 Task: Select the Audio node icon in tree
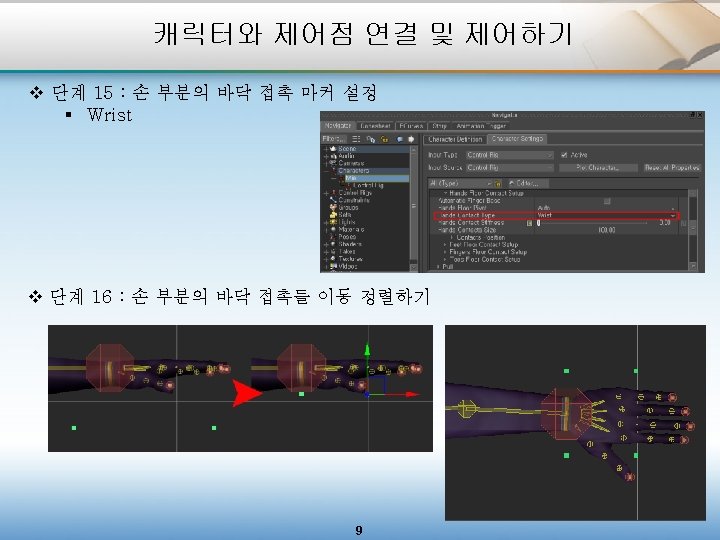pos(333,156)
